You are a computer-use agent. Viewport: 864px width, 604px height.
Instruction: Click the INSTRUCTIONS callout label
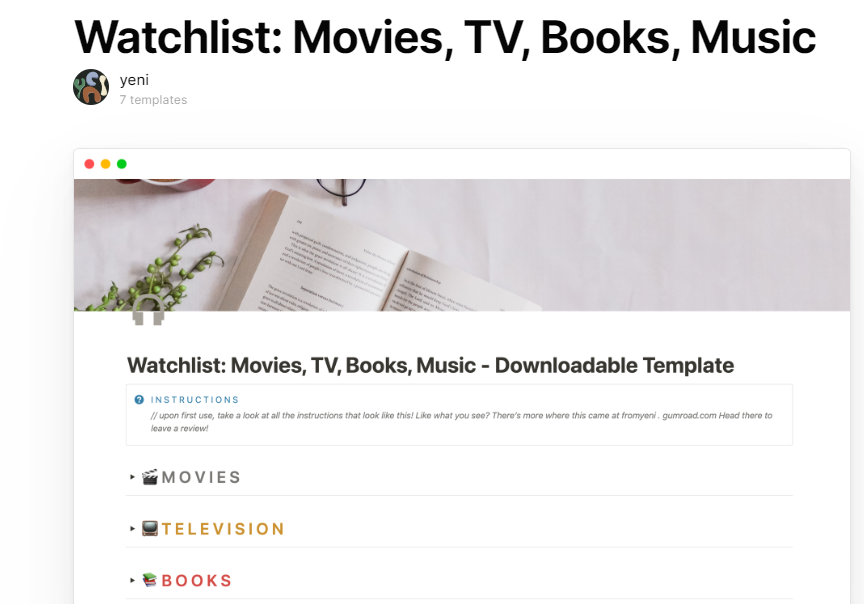[195, 400]
